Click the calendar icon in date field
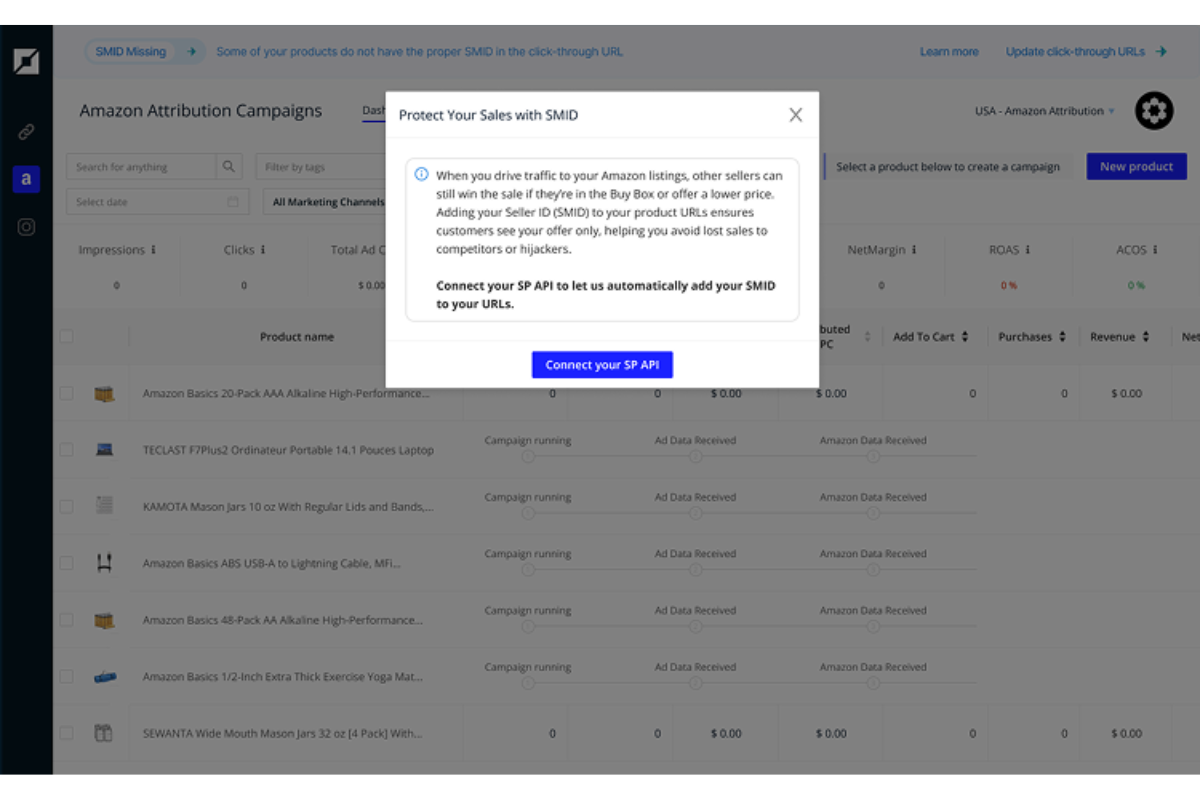The width and height of the screenshot is (1200, 800). (x=233, y=202)
